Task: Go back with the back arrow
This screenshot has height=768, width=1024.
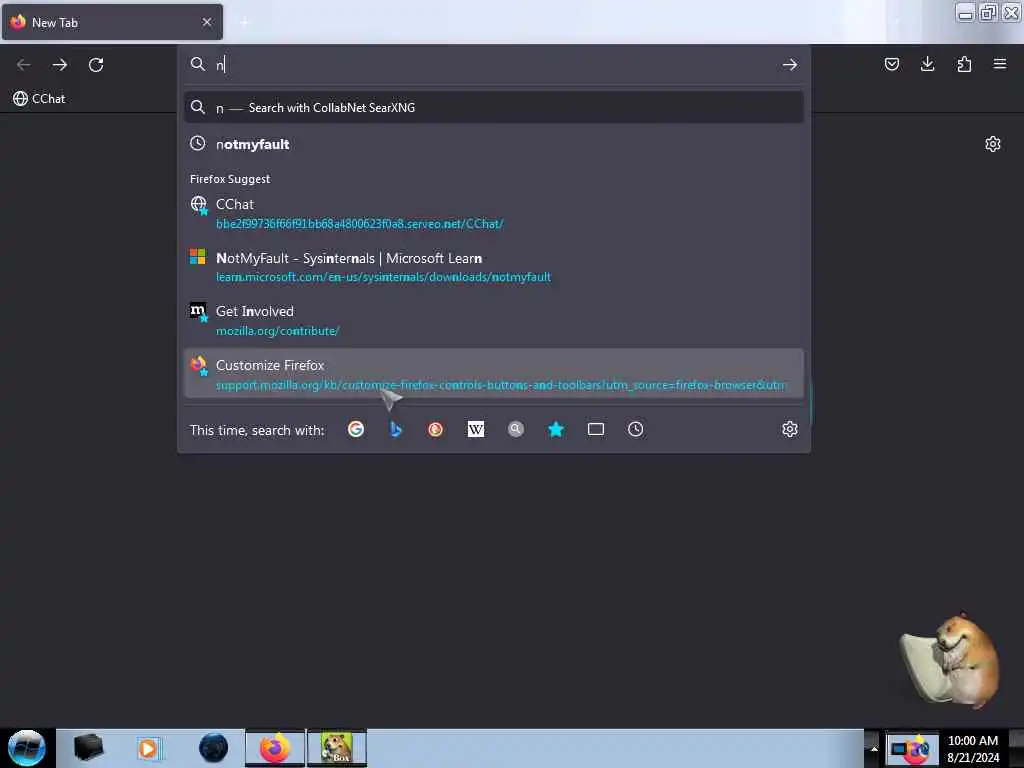Action: [x=24, y=65]
